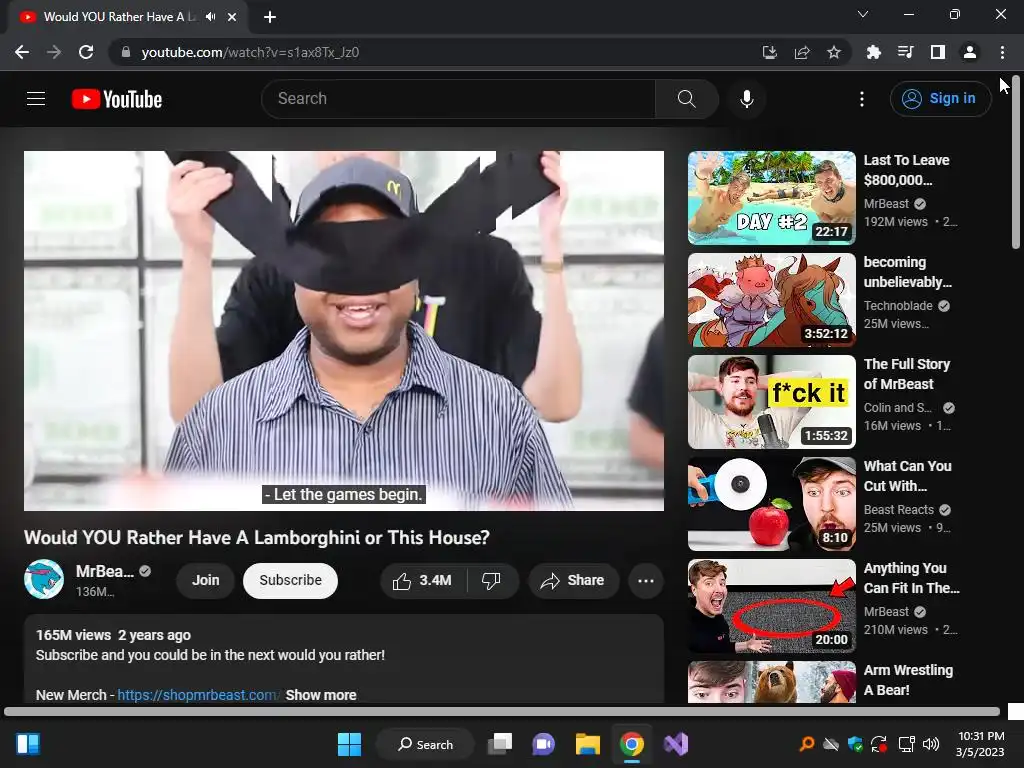Image resolution: width=1024 pixels, height=768 pixels.
Task: Click 'What Can You Cut With...' title
Action: click(x=907, y=476)
